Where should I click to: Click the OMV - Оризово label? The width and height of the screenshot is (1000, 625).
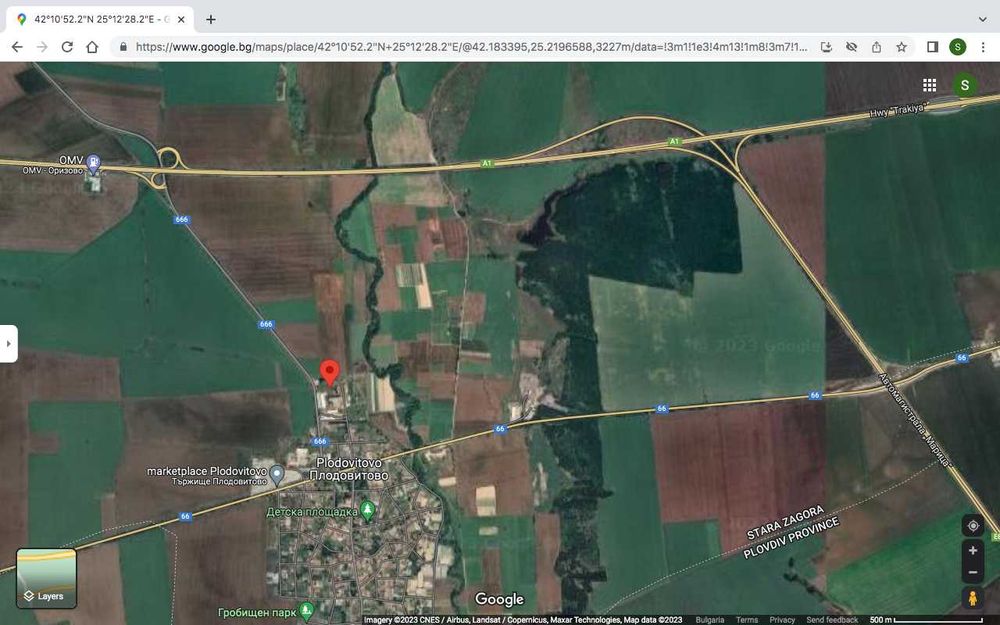(x=53, y=171)
